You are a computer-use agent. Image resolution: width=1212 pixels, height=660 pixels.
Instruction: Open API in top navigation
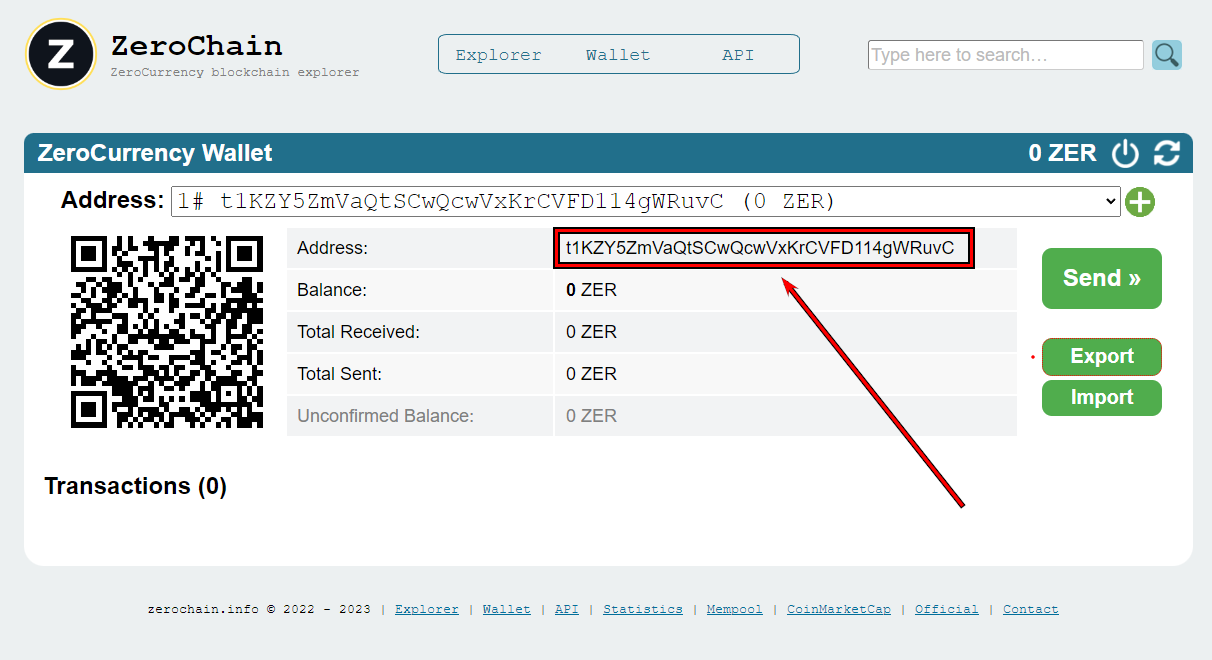pos(738,55)
